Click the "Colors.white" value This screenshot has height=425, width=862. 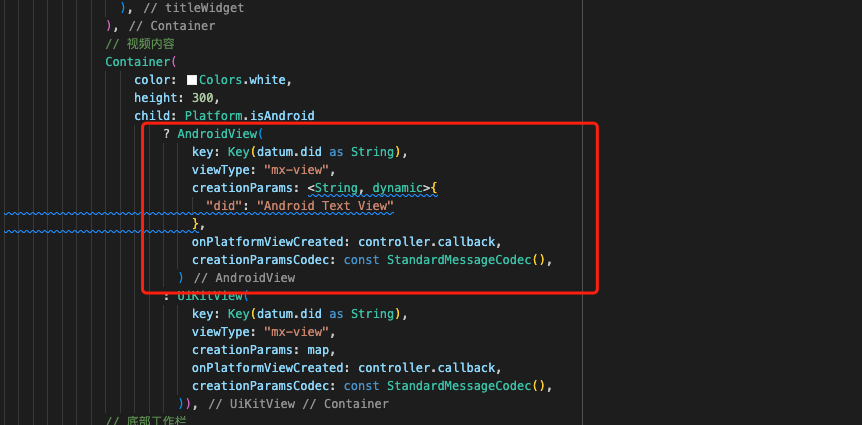(x=242, y=80)
